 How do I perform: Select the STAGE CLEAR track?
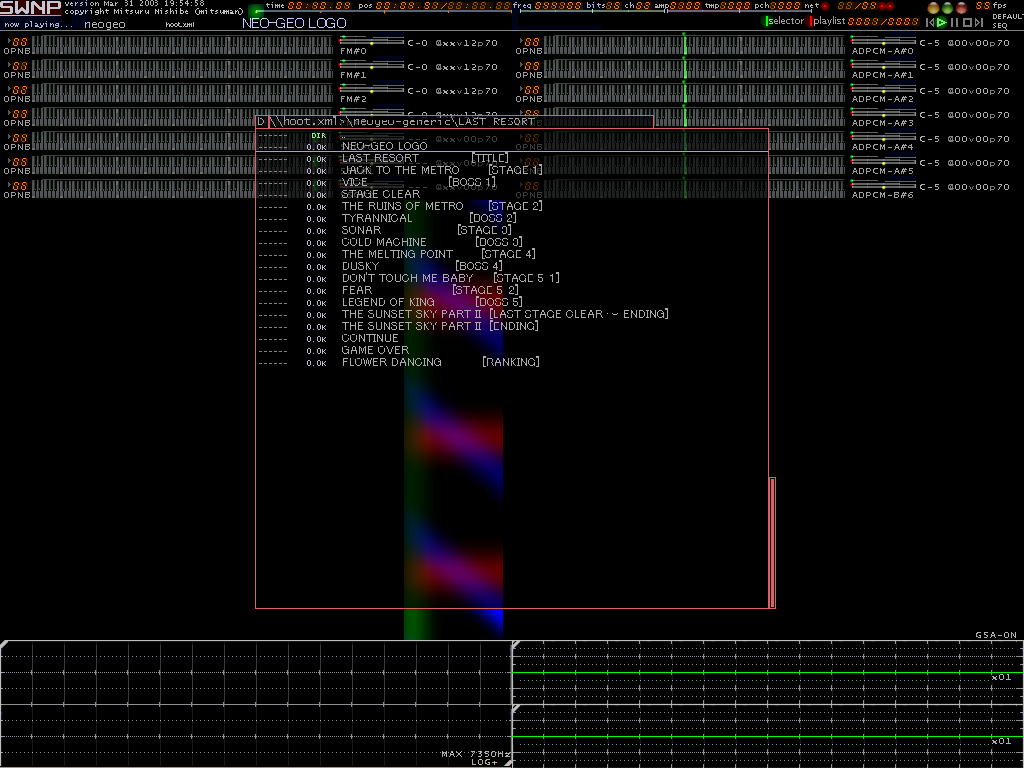(513, 194)
